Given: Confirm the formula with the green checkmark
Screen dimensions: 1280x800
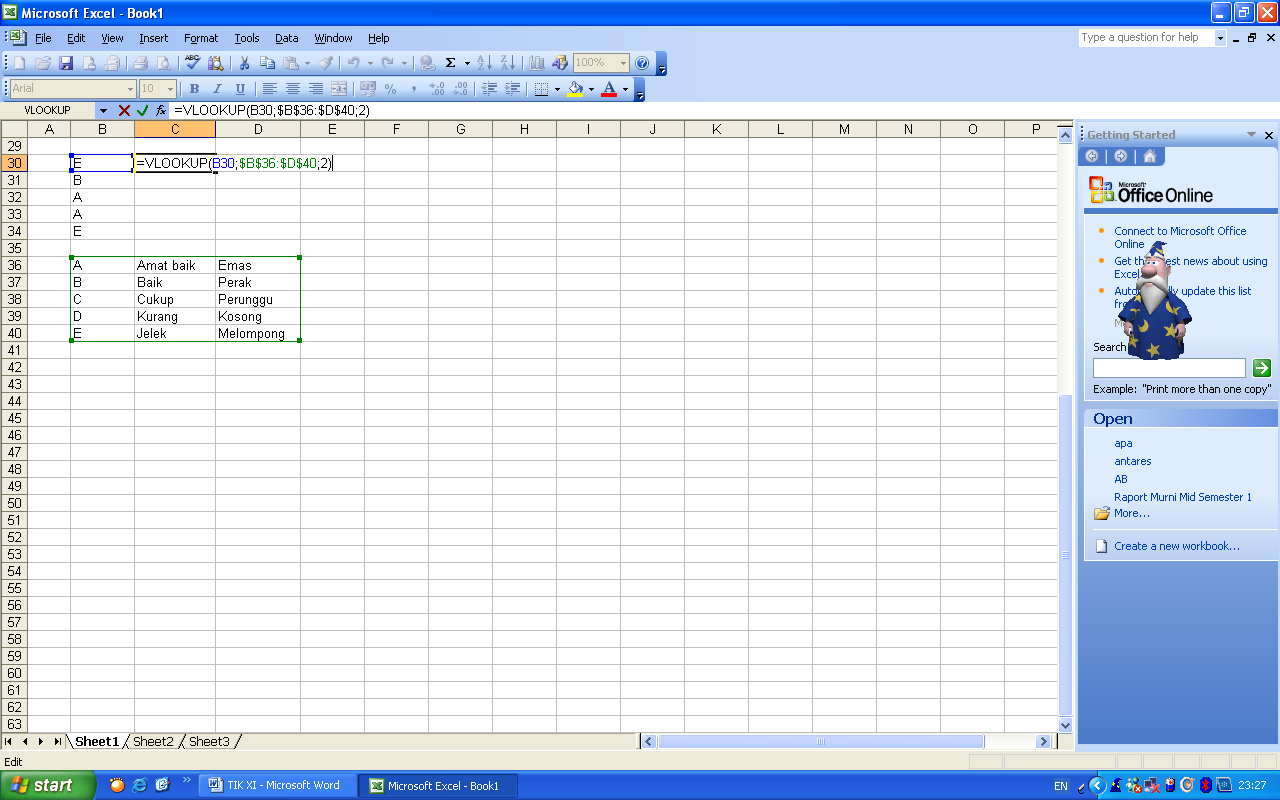Looking at the screenshot, I should [x=142, y=110].
